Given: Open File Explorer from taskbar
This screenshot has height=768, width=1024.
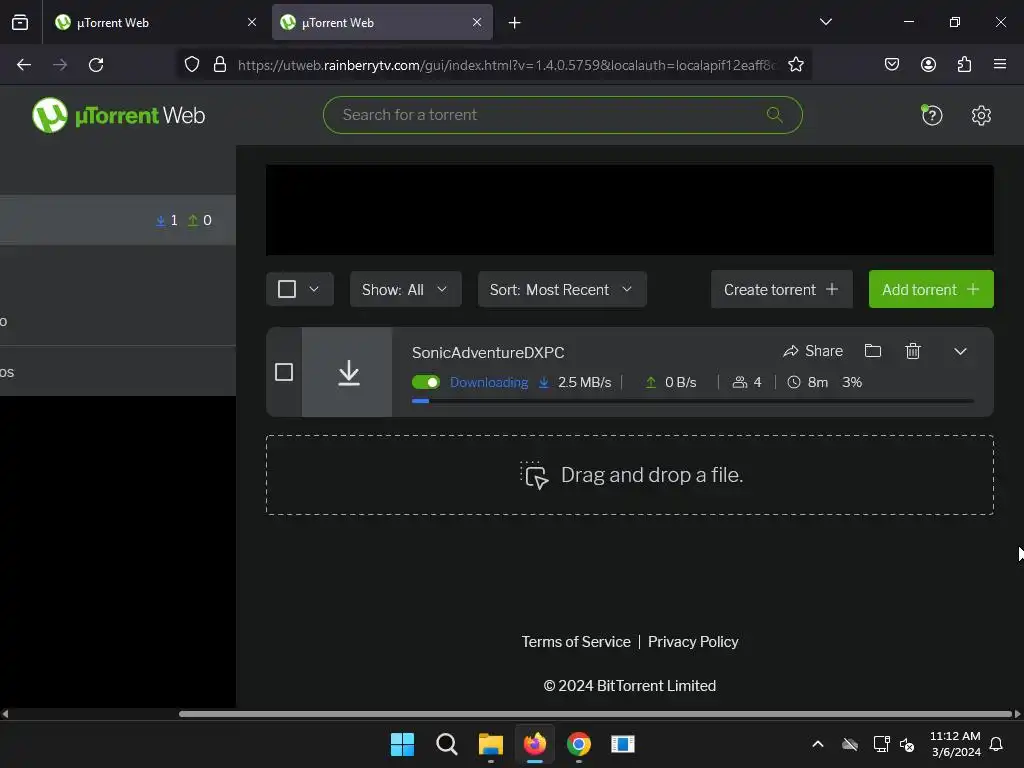Looking at the screenshot, I should 490,744.
